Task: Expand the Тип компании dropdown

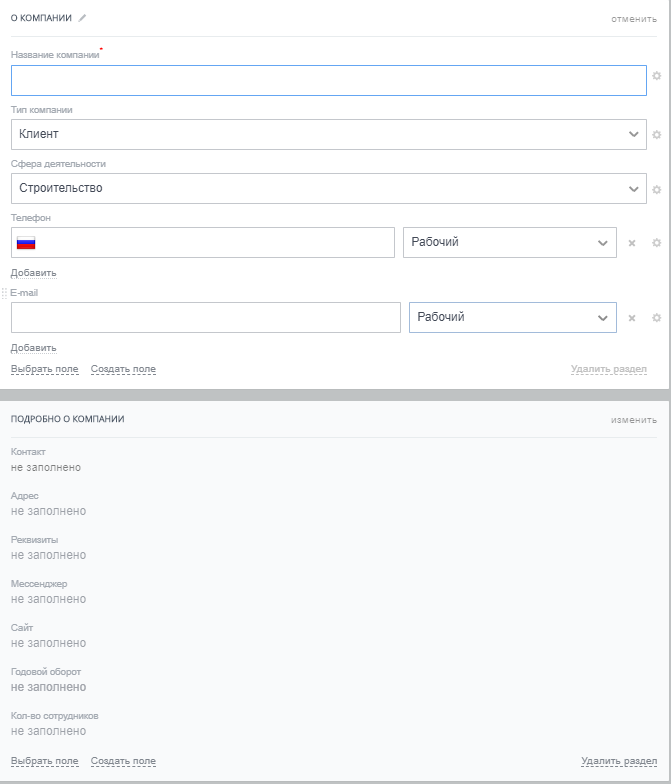Action: (x=328, y=134)
